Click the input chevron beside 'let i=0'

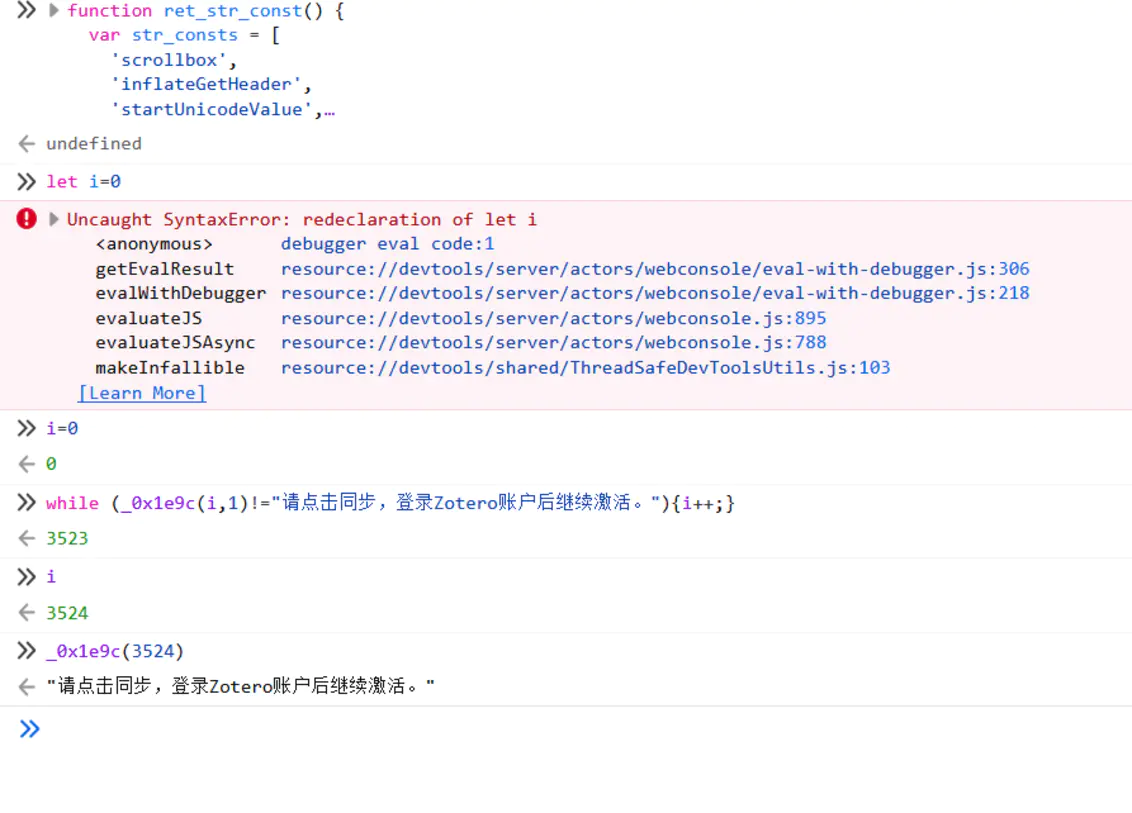click(26, 181)
